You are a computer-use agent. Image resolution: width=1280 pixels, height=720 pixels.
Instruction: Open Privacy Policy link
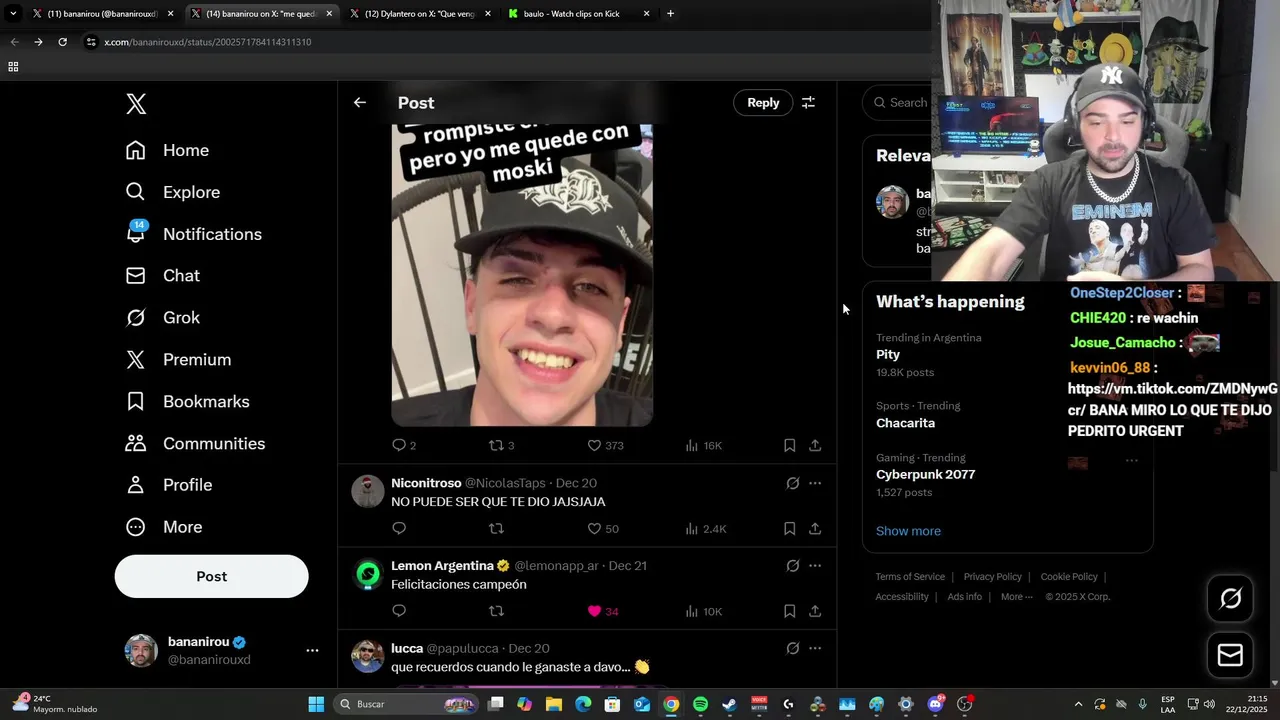point(993,577)
